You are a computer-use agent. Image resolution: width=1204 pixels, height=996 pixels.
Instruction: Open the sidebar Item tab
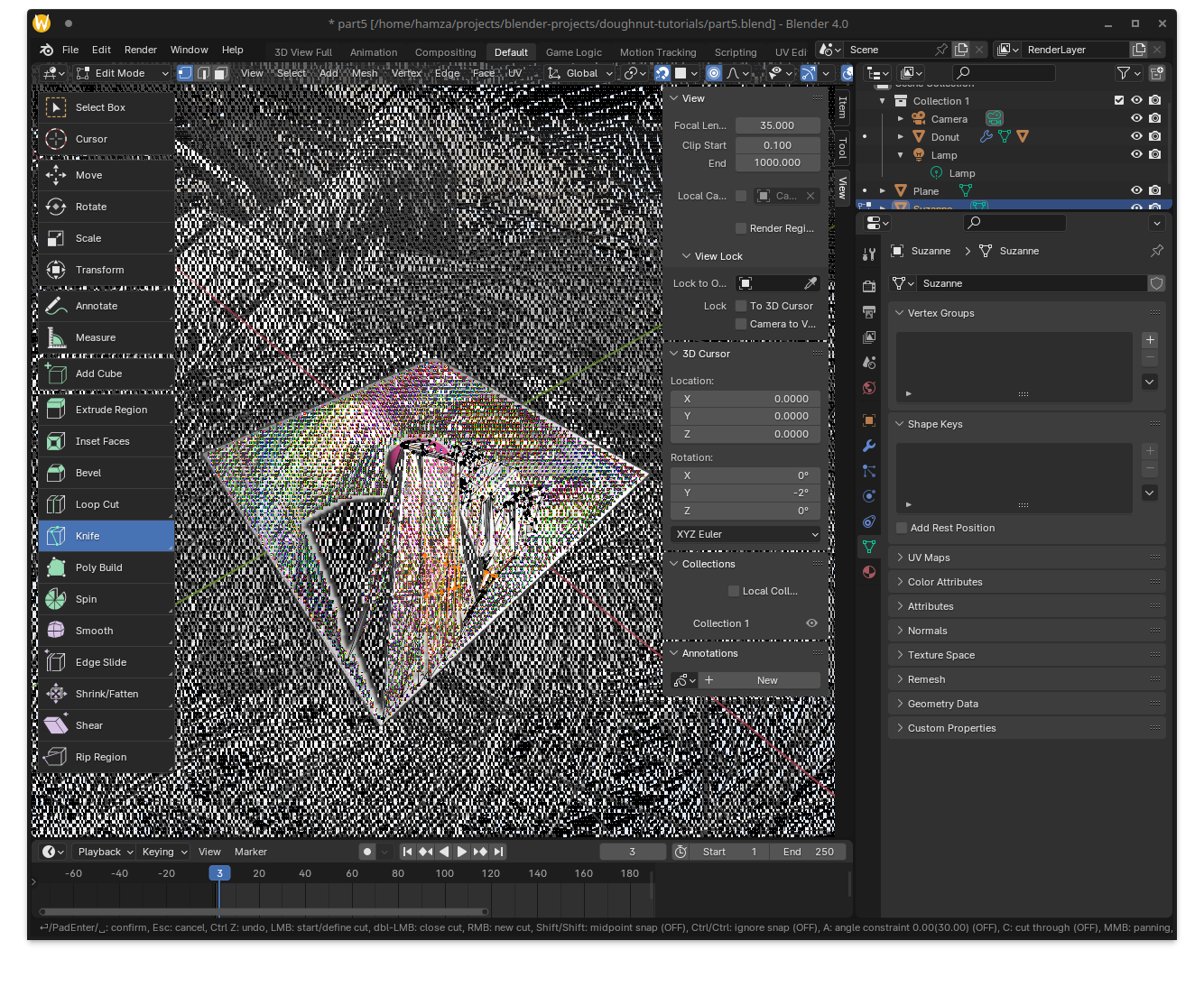tap(842, 107)
